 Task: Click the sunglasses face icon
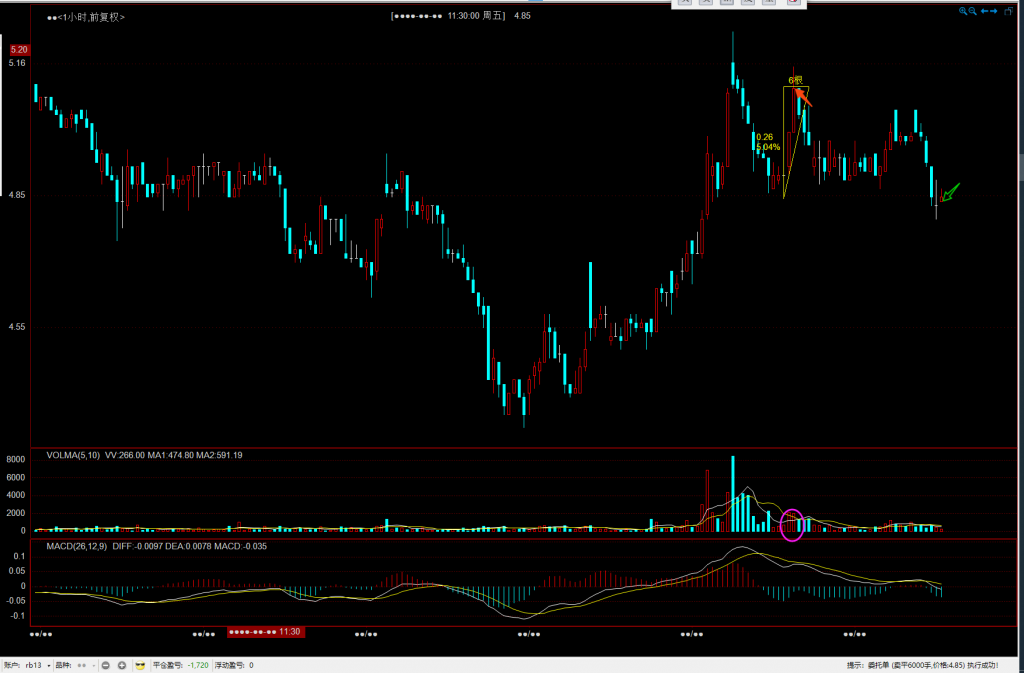click(140, 665)
